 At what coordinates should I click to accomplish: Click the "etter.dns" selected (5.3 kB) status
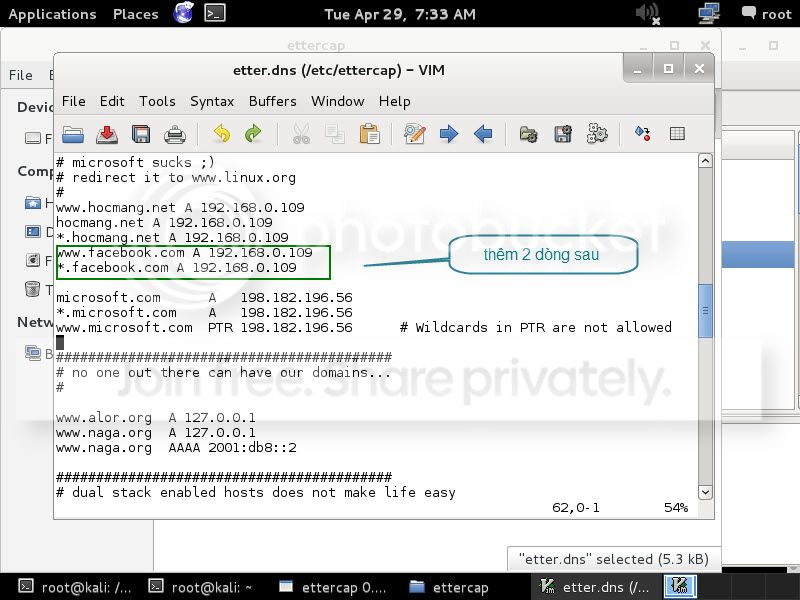click(x=613, y=559)
